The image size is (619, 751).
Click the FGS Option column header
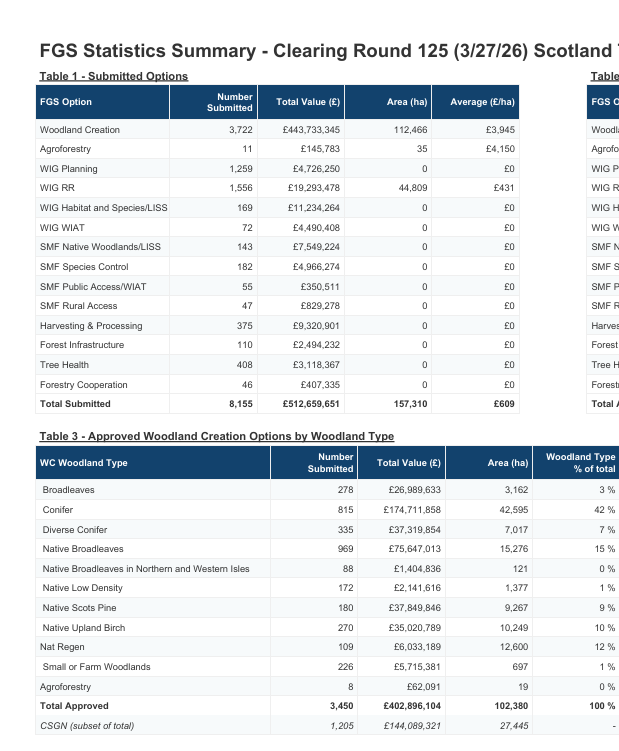pos(66,102)
